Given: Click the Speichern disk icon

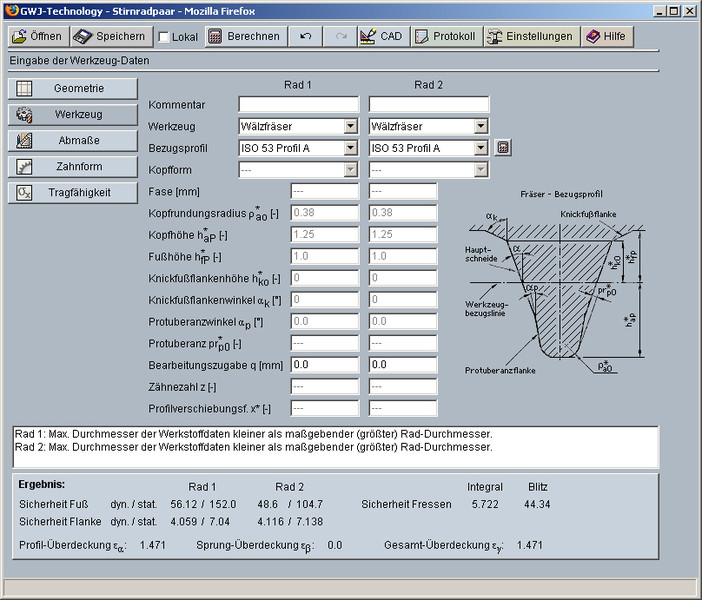Looking at the screenshot, I should pos(83,36).
